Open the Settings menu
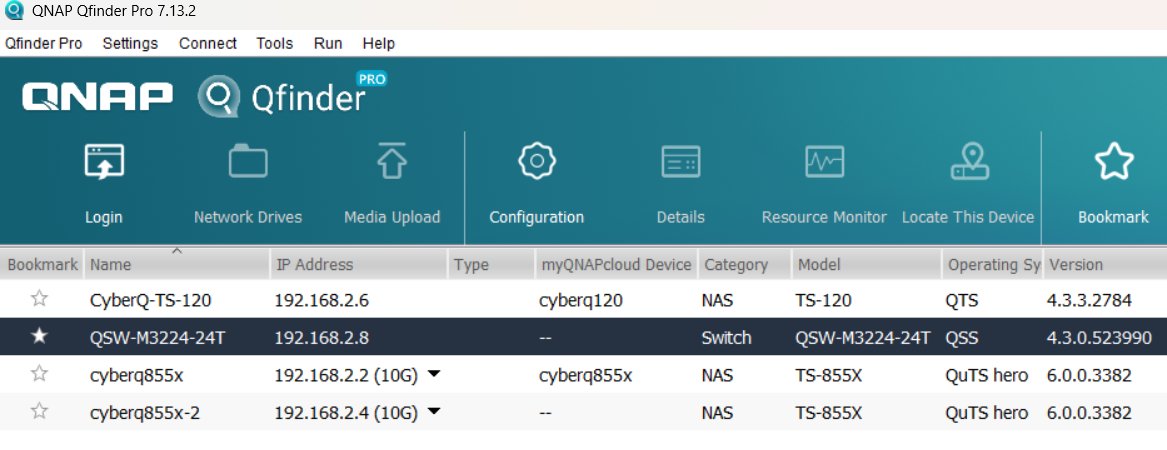1167x450 pixels. click(x=130, y=43)
